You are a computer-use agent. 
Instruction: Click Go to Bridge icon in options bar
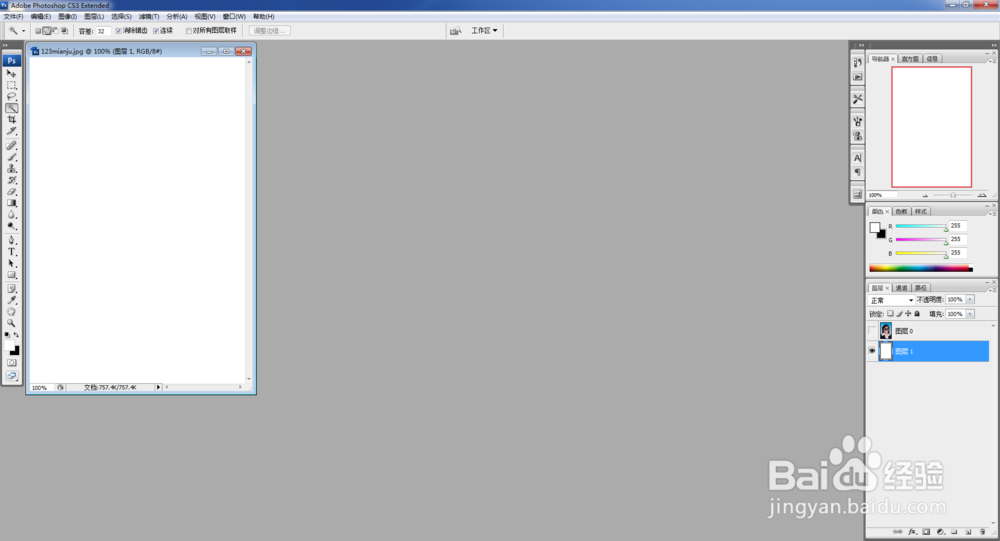pyautogui.click(x=455, y=31)
